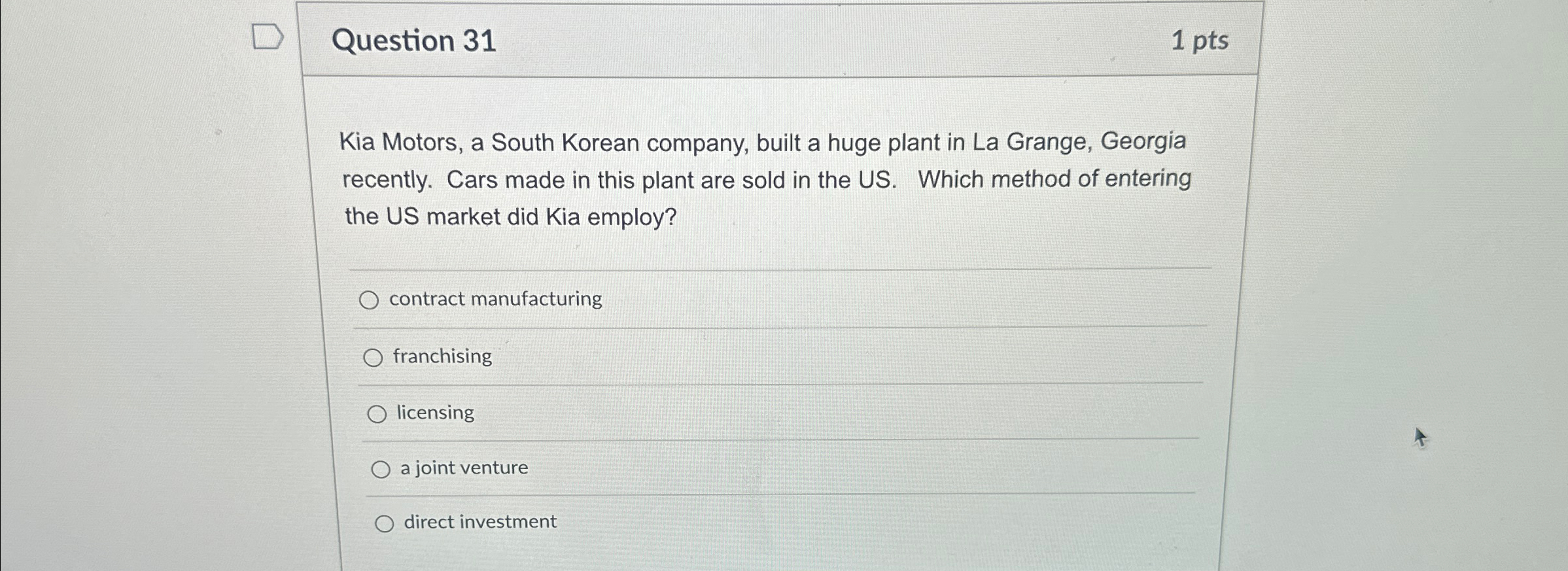Click the question prompt about Kia Motors

pyautogui.click(x=765, y=180)
